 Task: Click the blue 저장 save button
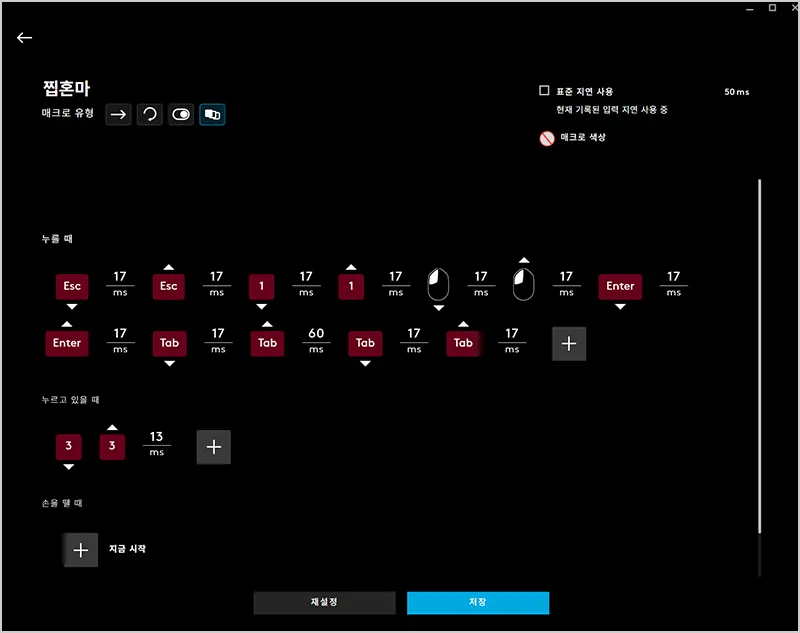coord(478,603)
